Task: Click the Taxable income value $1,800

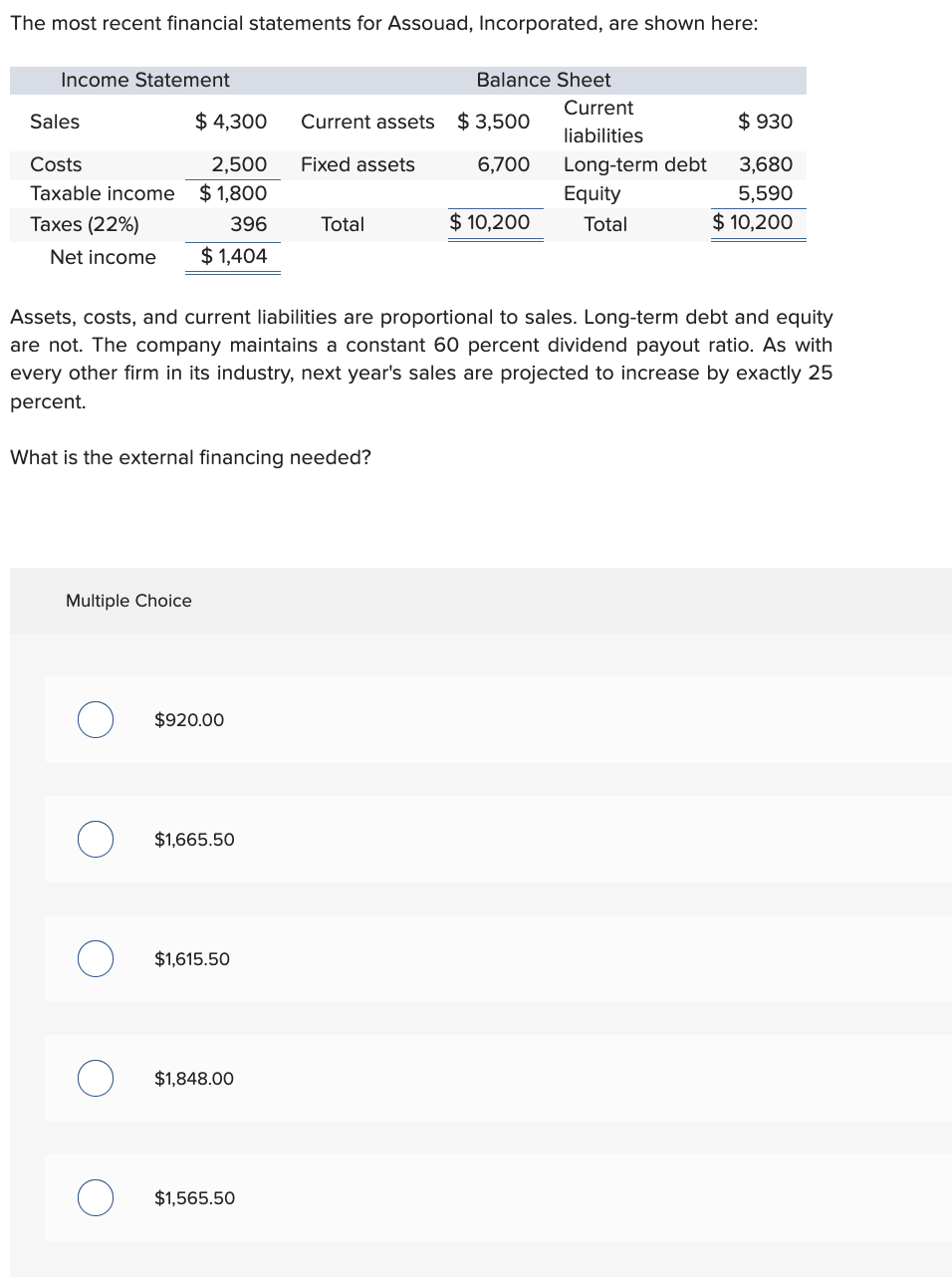Action: pos(233,193)
